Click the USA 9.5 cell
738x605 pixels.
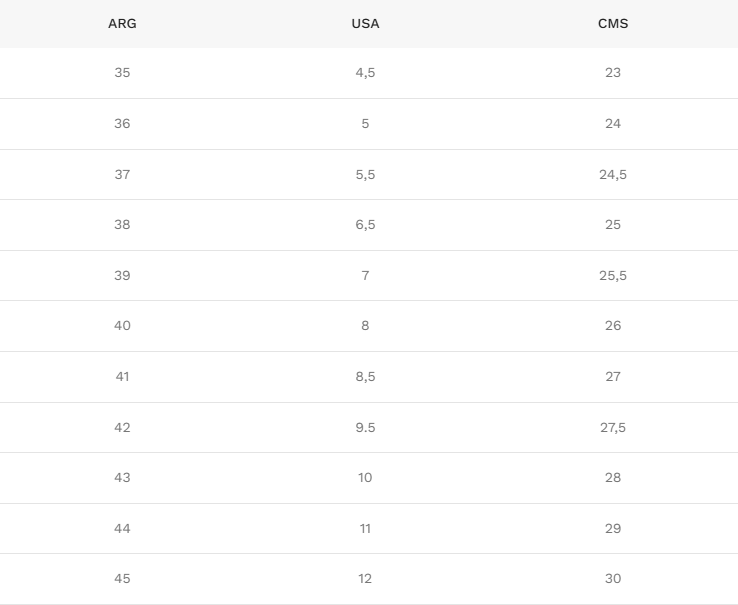pyautogui.click(x=365, y=428)
